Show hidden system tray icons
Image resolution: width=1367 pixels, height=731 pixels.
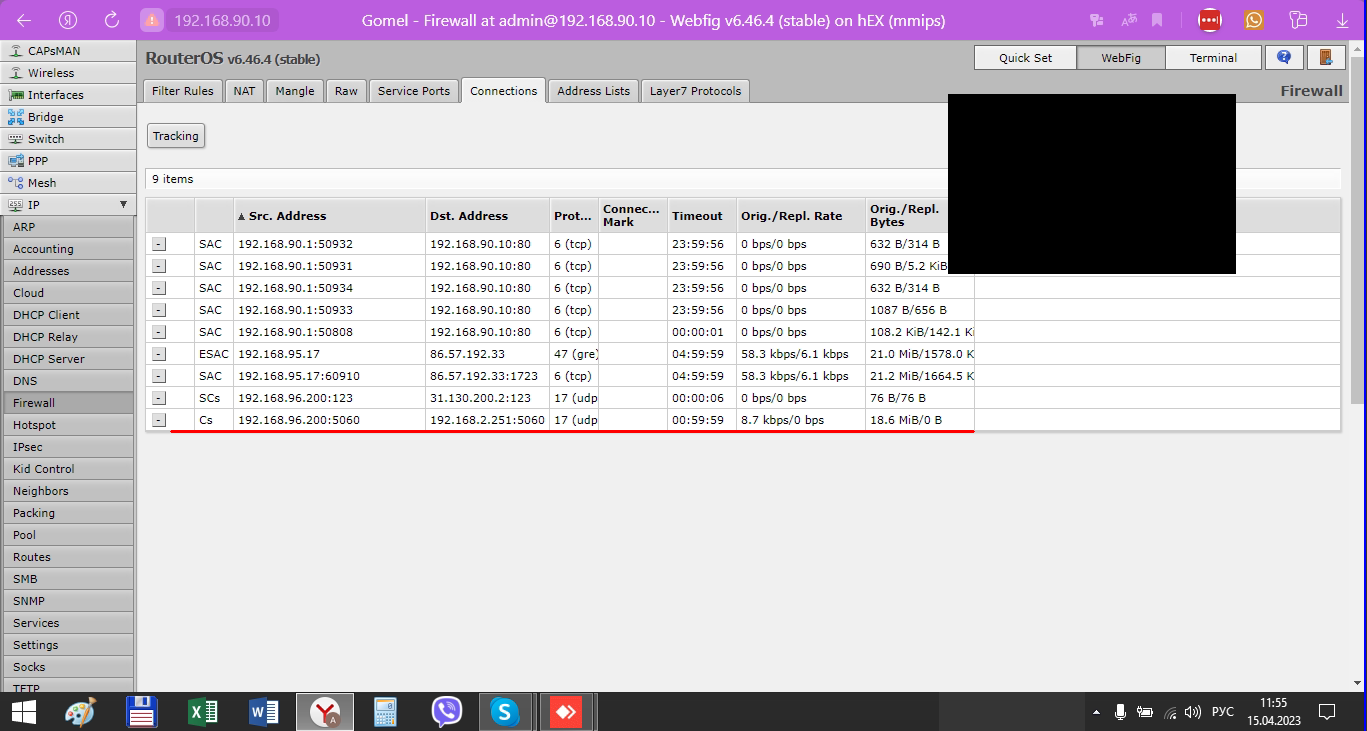click(x=1096, y=712)
